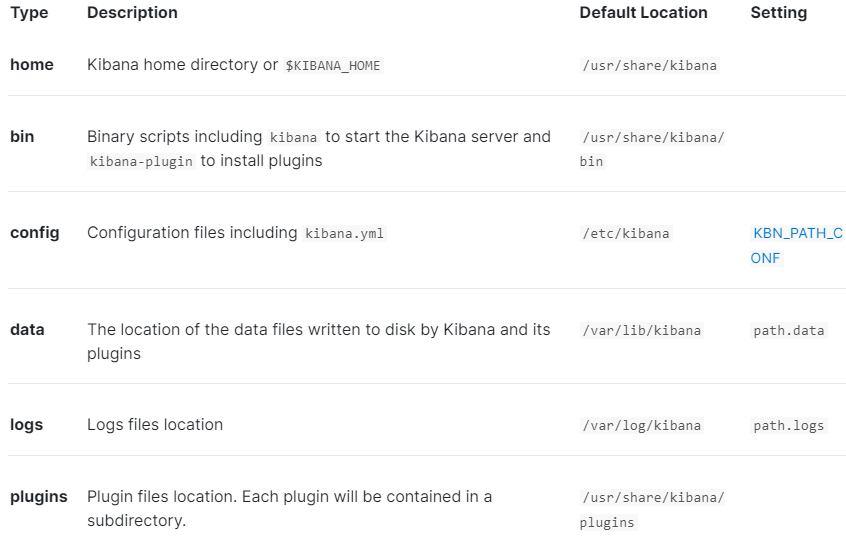This screenshot has width=846, height=547.
Task: Click the Description column header
Action: [132, 12]
